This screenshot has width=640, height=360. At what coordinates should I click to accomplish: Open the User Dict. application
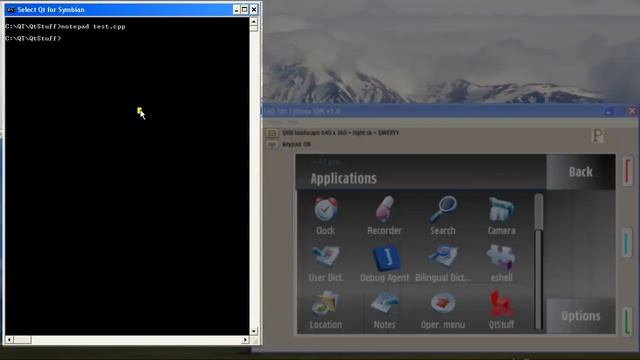pyautogui.click(x=325, y=264)
